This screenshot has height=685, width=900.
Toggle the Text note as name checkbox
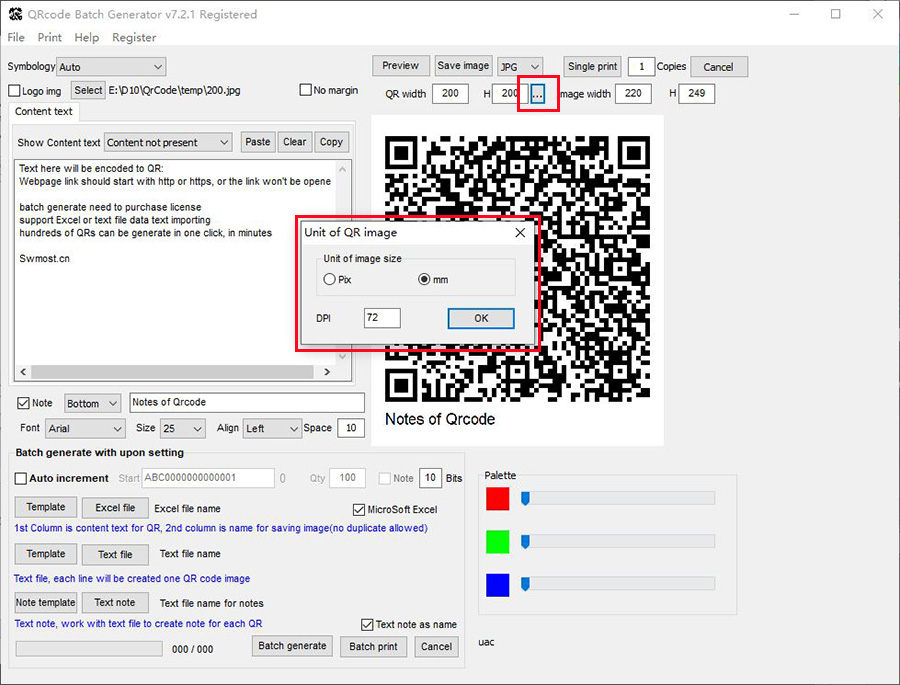click(367, 624)
